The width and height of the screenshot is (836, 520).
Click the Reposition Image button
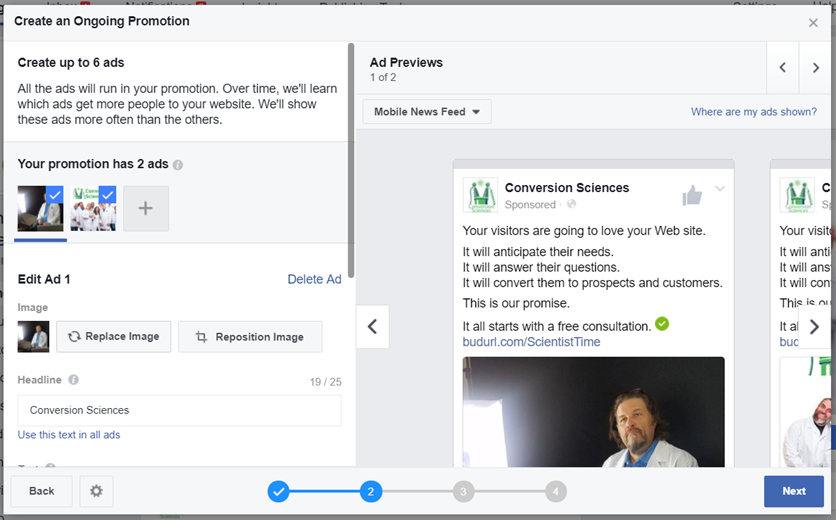point(250,337)
